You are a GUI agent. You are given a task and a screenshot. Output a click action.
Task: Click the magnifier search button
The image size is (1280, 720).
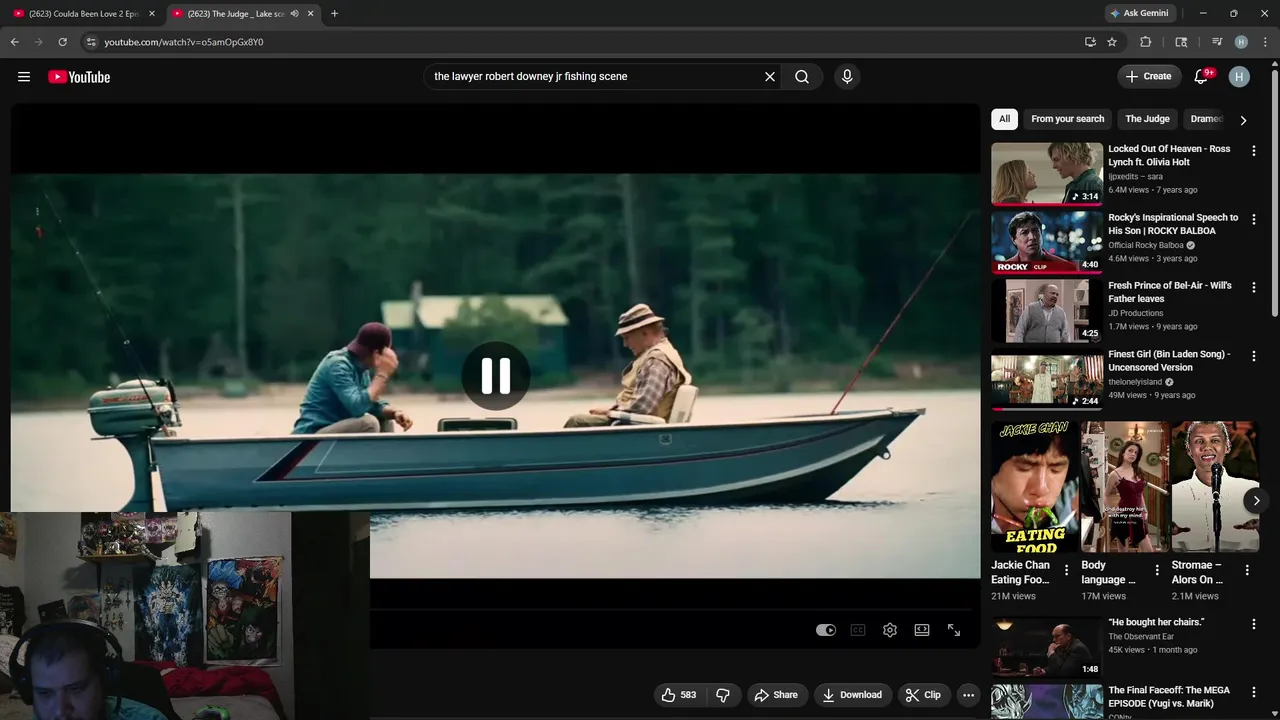(x=802, y=77)
